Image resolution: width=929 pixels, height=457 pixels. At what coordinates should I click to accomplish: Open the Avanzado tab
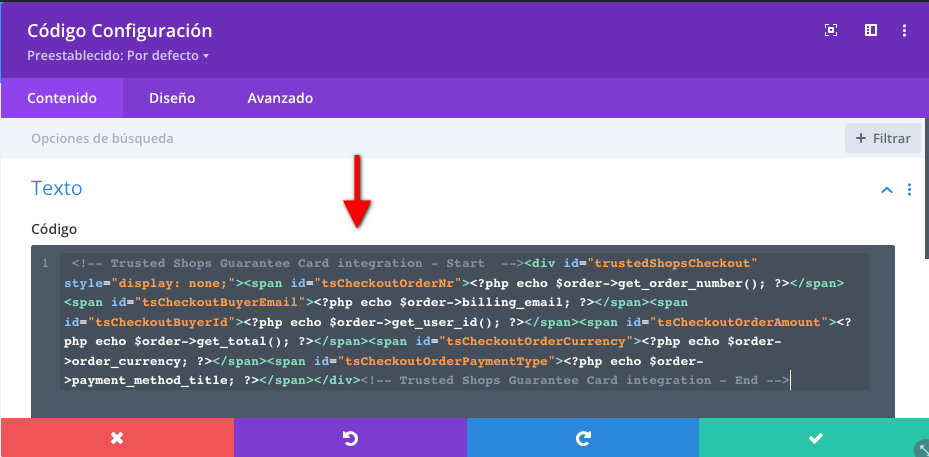pyautogui.click(x=280, y=98)
